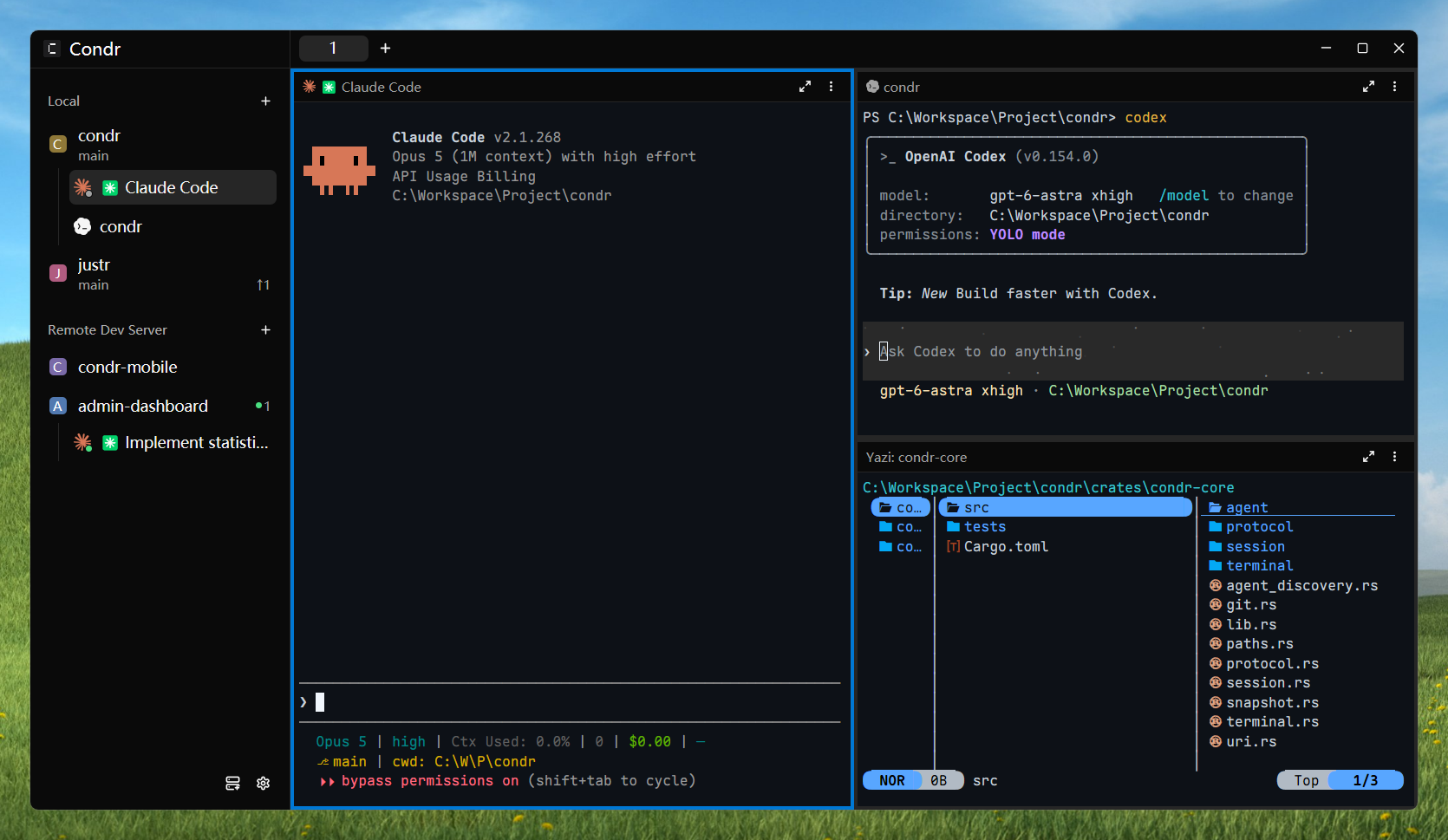Screen dimensions: 1448x840
Task: Minimize the Condr window
Action: pos(1326,49)
